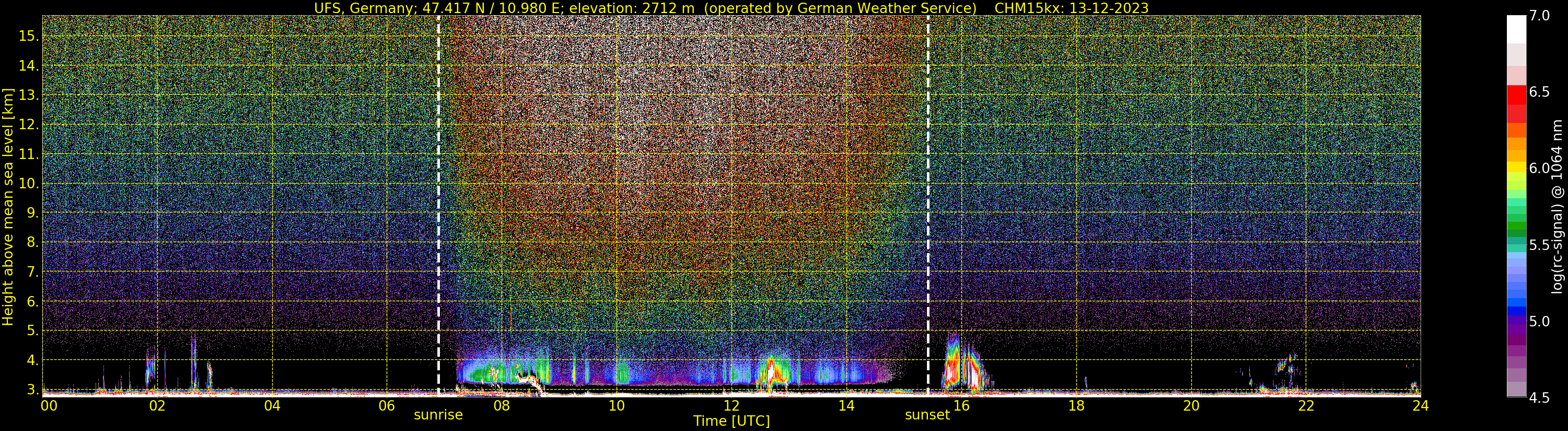Click the height-axis tick label "14."
Screen dimensions: 1568x431
coord(29,66)
